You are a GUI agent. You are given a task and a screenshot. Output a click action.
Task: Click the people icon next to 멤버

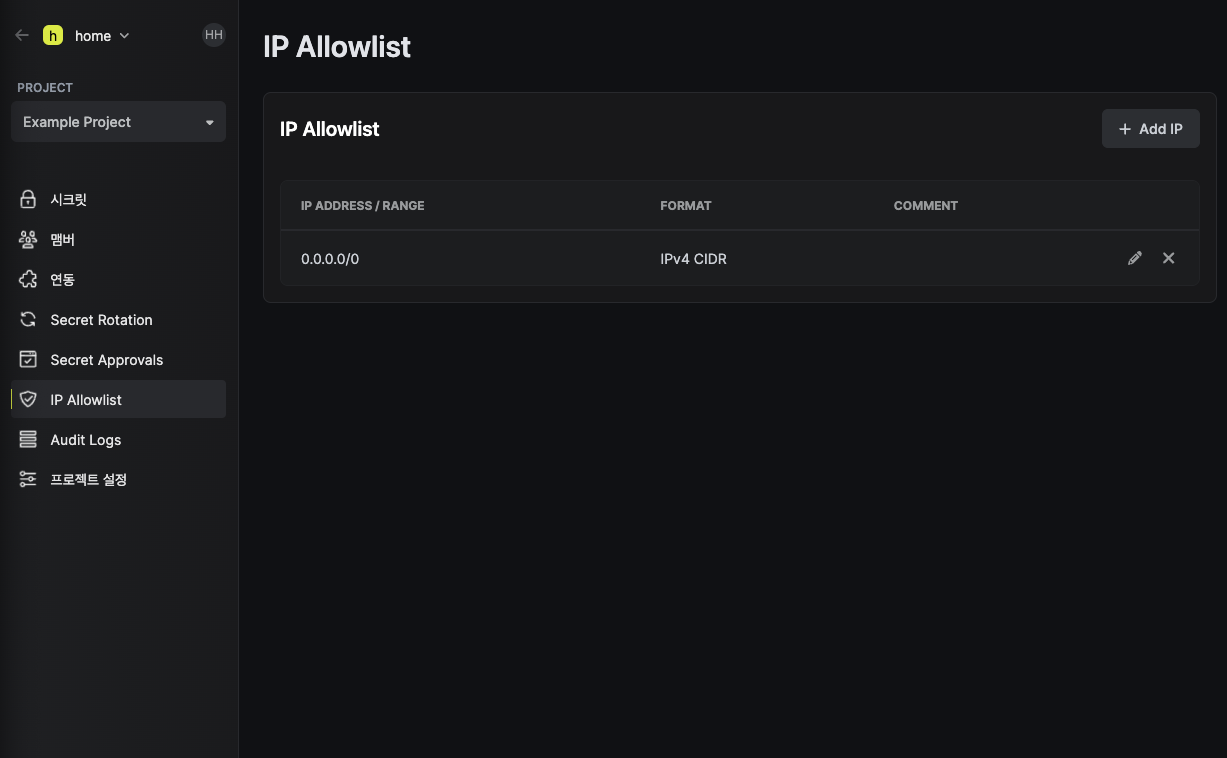[x=28, y=240]
